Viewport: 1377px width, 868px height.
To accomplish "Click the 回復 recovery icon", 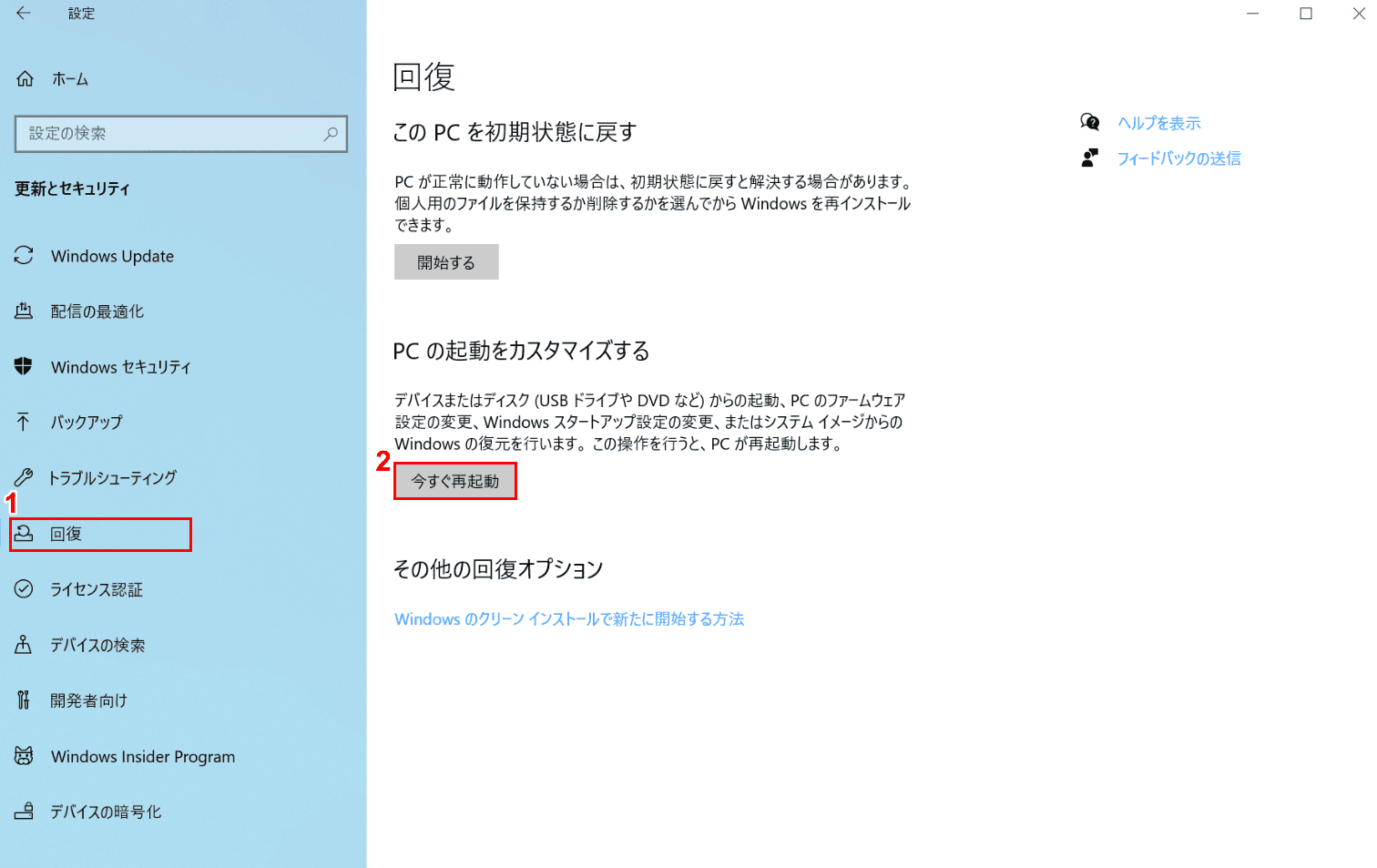I will 24,534.
